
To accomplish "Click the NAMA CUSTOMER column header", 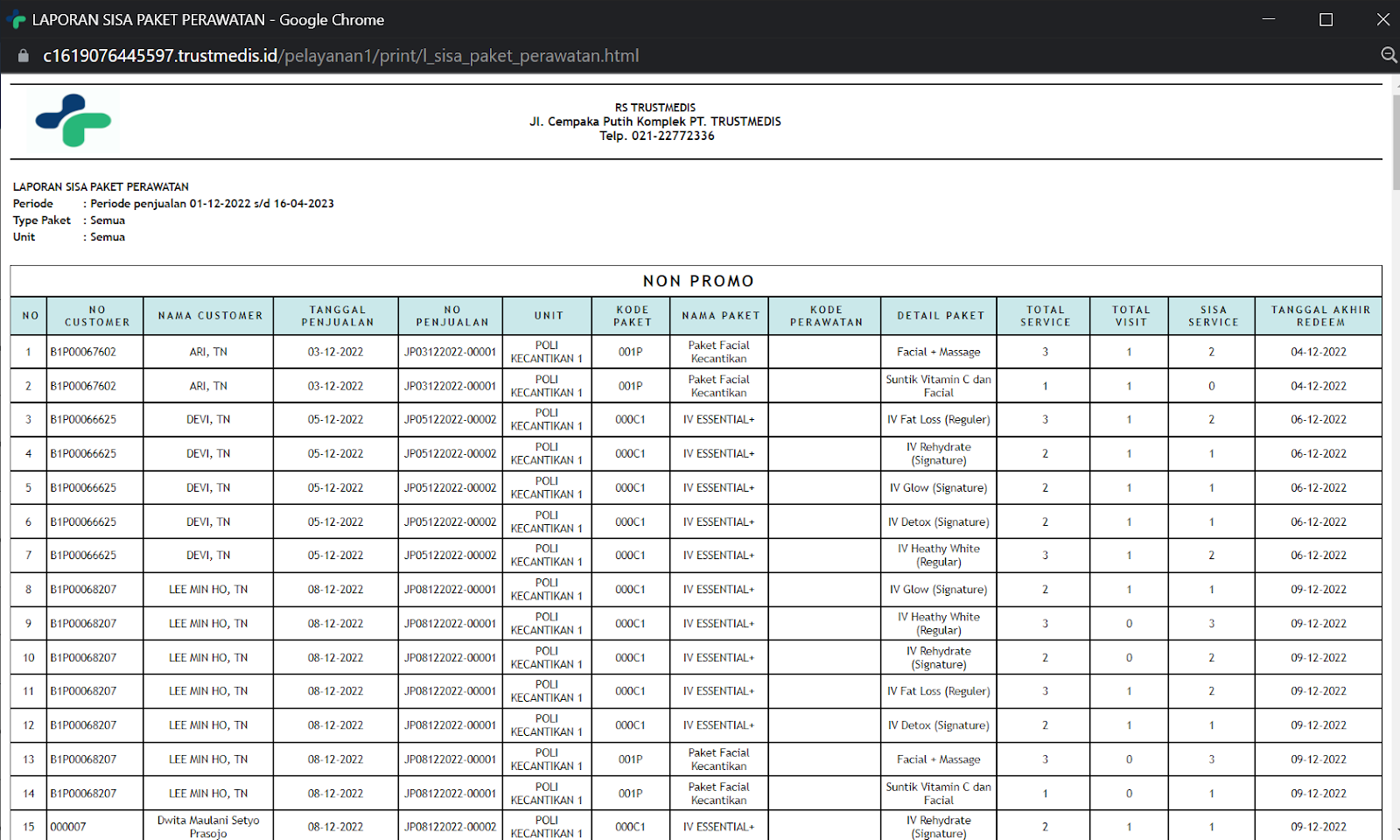I will [210, 316].
